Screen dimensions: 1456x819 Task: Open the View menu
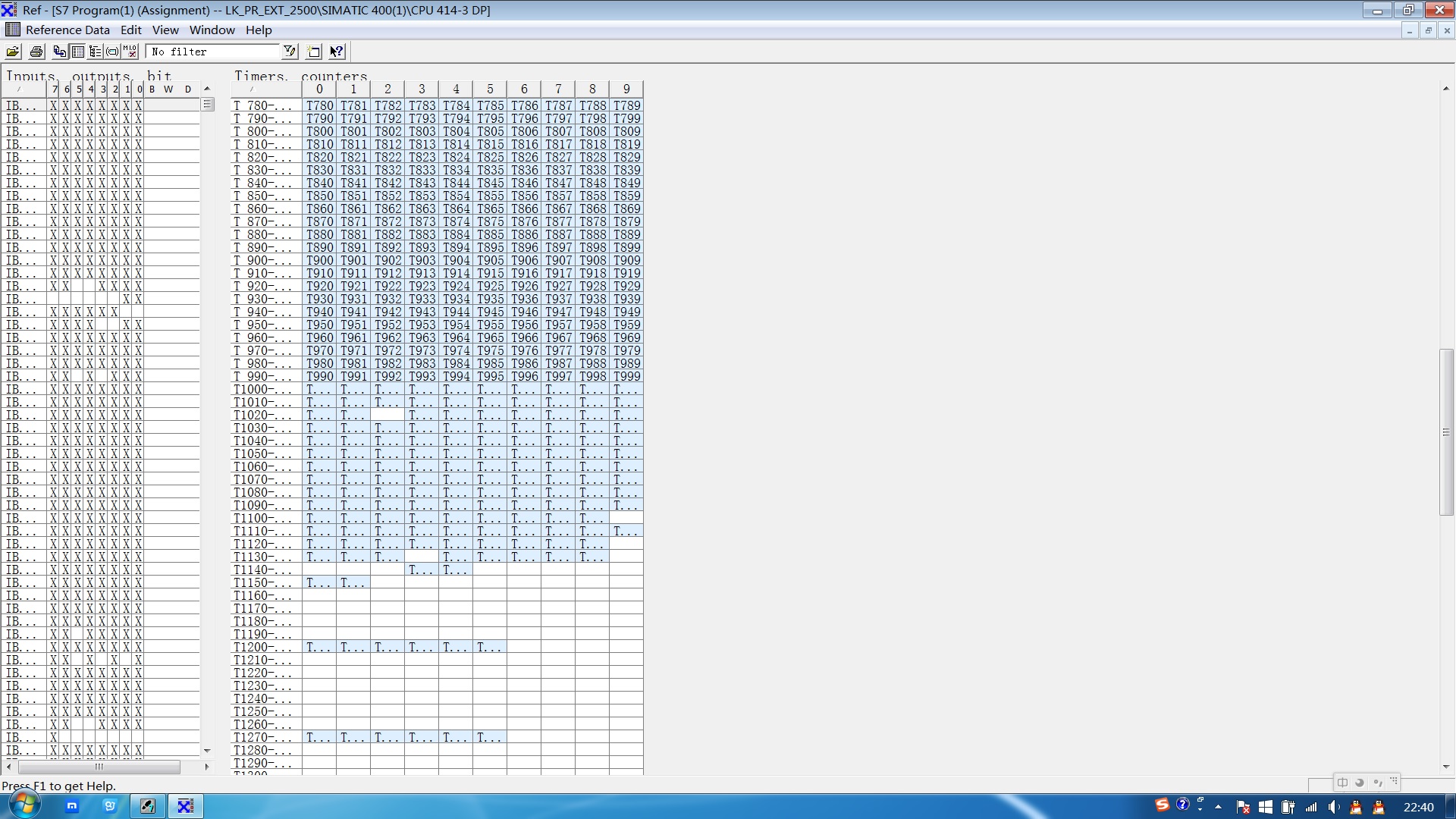(165, 30)
